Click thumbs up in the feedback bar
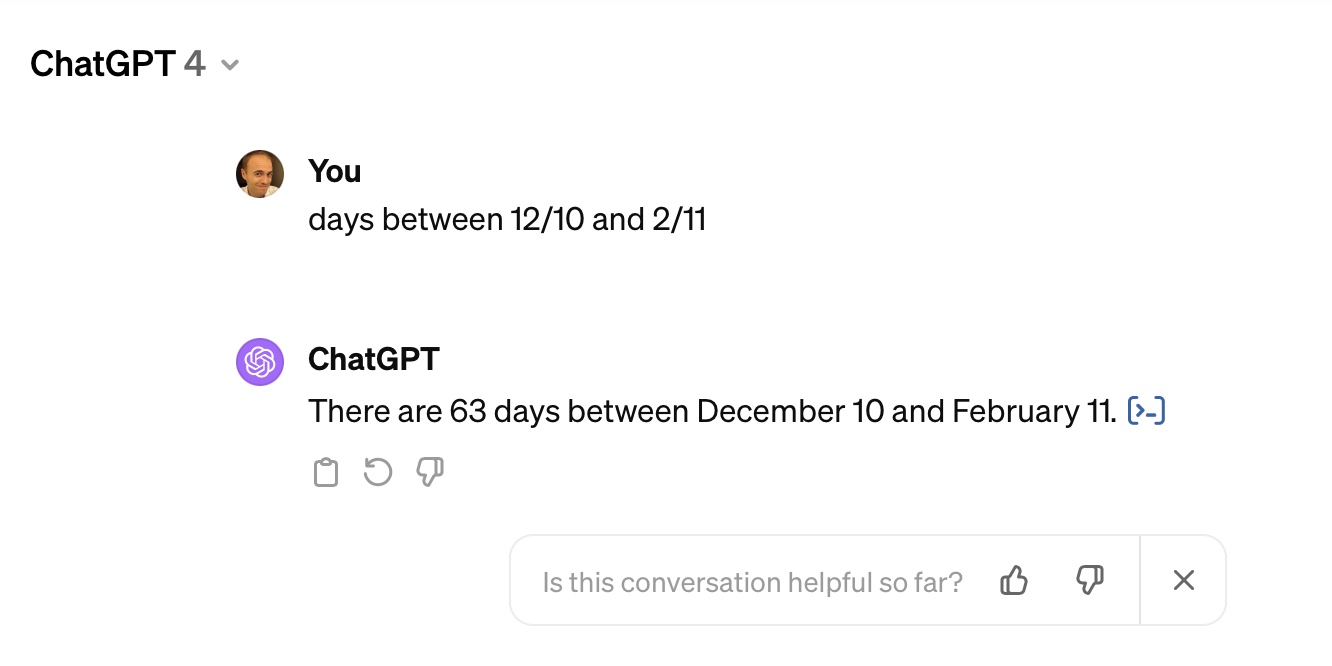The height and width of the screenshot is (666, 1332). pos(1014,580)
